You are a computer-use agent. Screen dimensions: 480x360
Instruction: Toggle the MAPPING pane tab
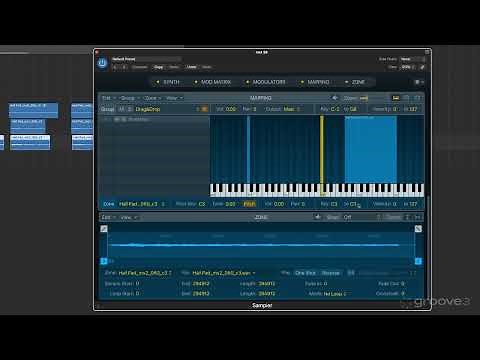point(315,82)
